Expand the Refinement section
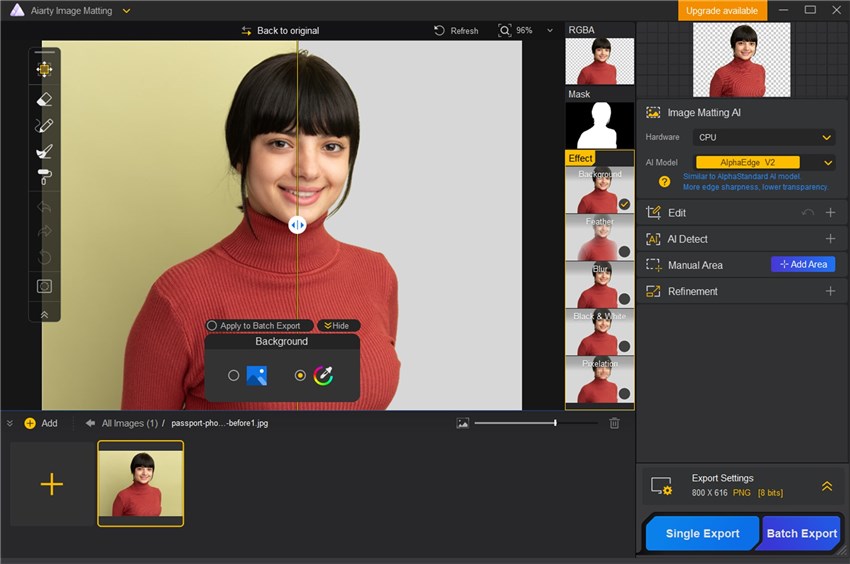 point(830,291)
